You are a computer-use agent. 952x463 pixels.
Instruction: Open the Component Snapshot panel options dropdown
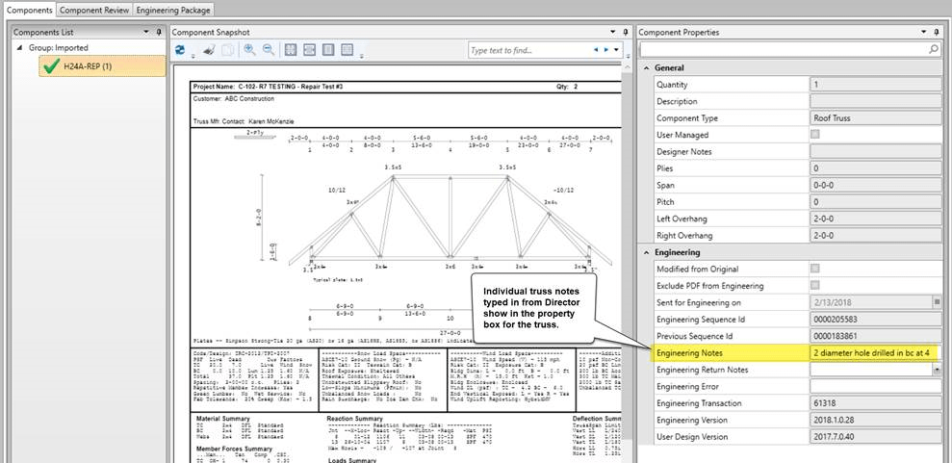pos(614,32)
